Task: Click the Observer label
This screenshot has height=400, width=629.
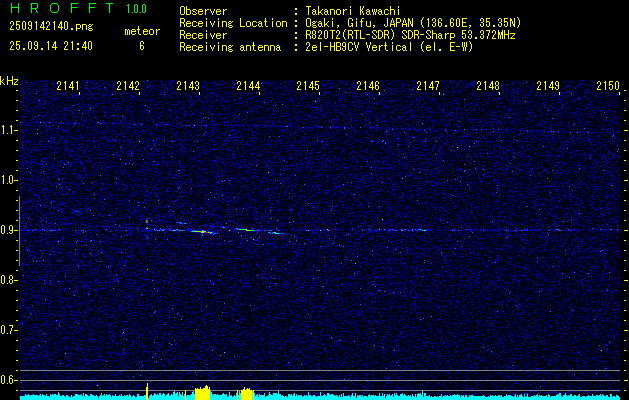Action: [203, 11]
